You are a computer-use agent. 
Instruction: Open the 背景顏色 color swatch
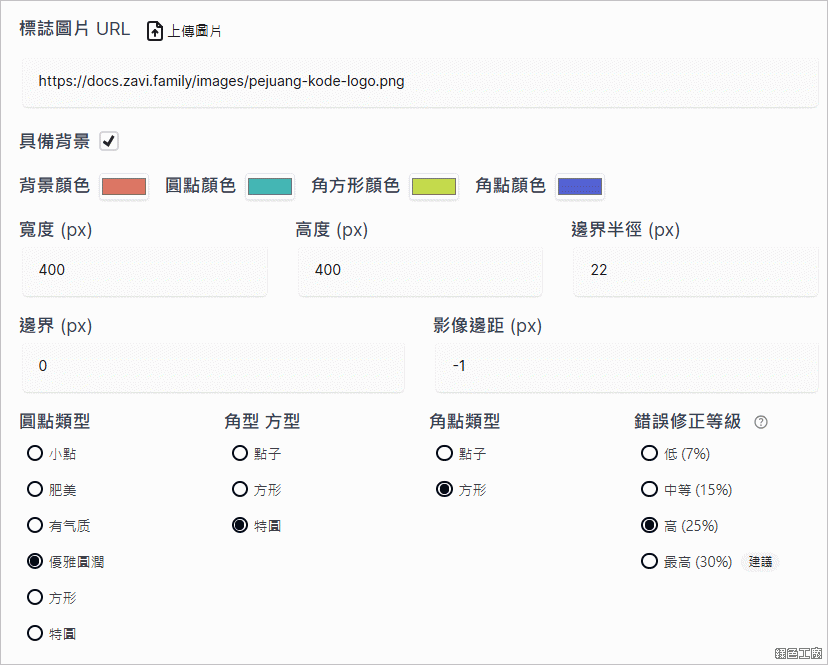click(x=124, y=186)
